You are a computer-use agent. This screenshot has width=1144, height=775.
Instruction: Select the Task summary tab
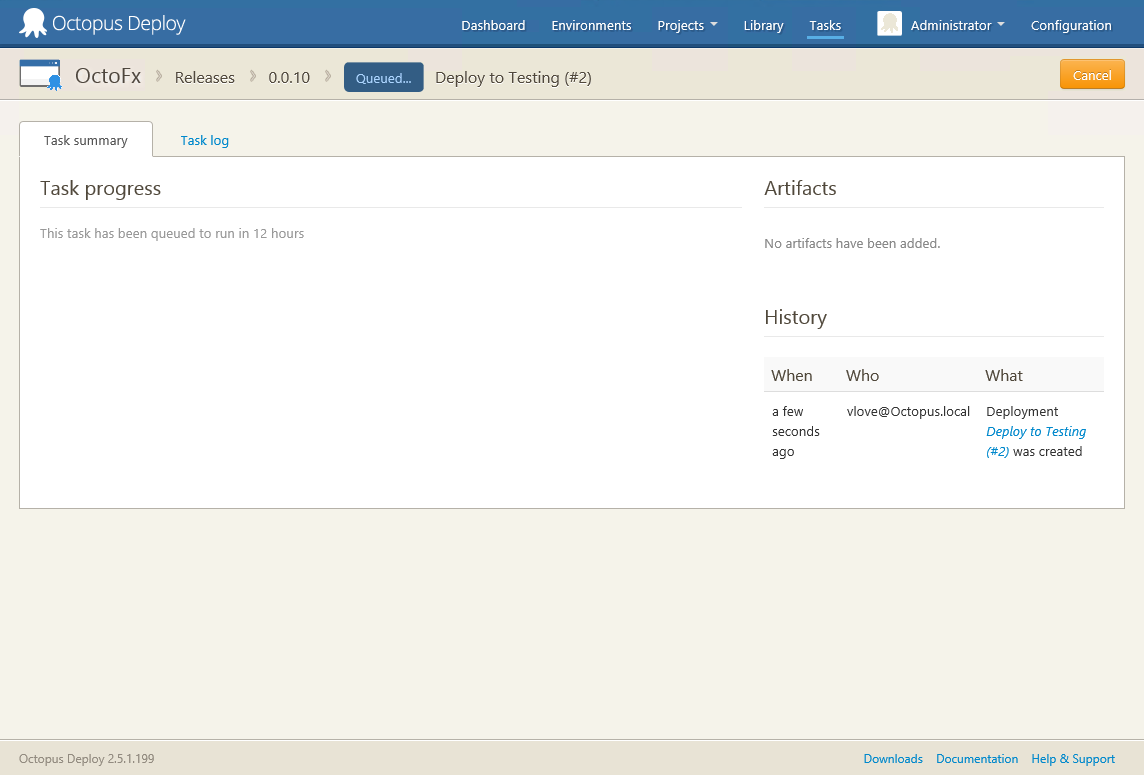click(86, 140)
